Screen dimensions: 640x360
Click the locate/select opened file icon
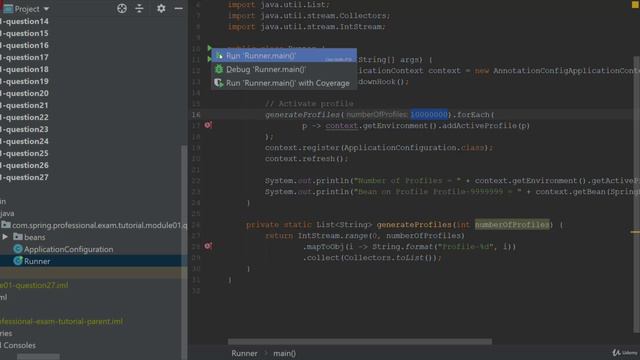[x=122, y=9]
